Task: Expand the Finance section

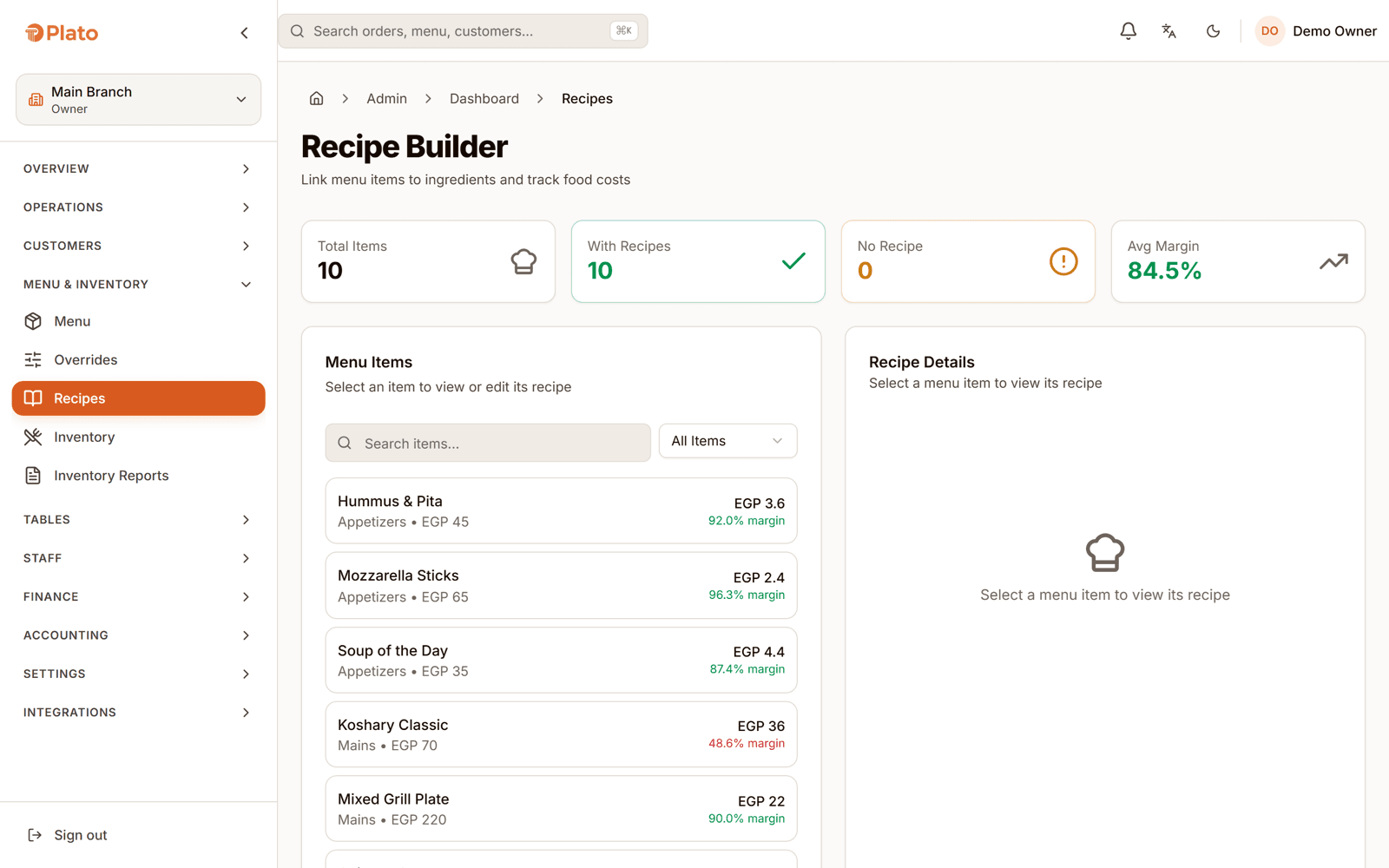Action: tap(139, 596)
